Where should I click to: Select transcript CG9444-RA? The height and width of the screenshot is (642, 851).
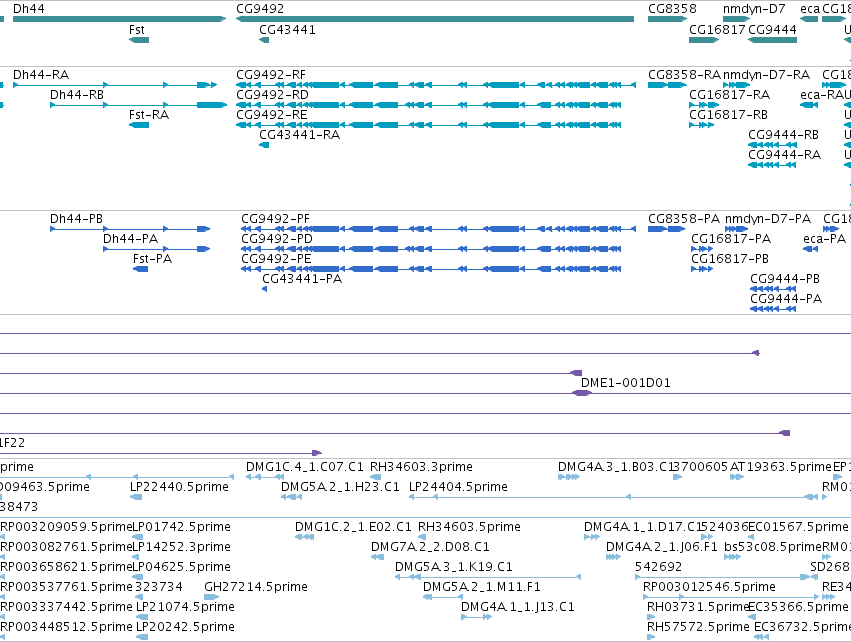coord(772,165)
